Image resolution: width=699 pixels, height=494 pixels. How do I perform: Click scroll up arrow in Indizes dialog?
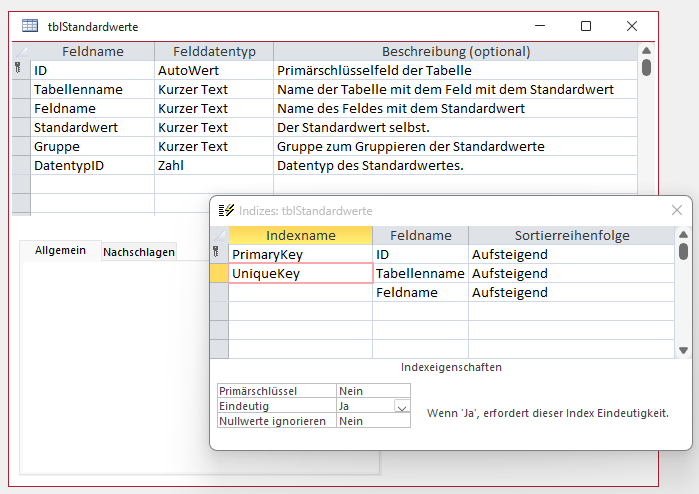(683, 235)
